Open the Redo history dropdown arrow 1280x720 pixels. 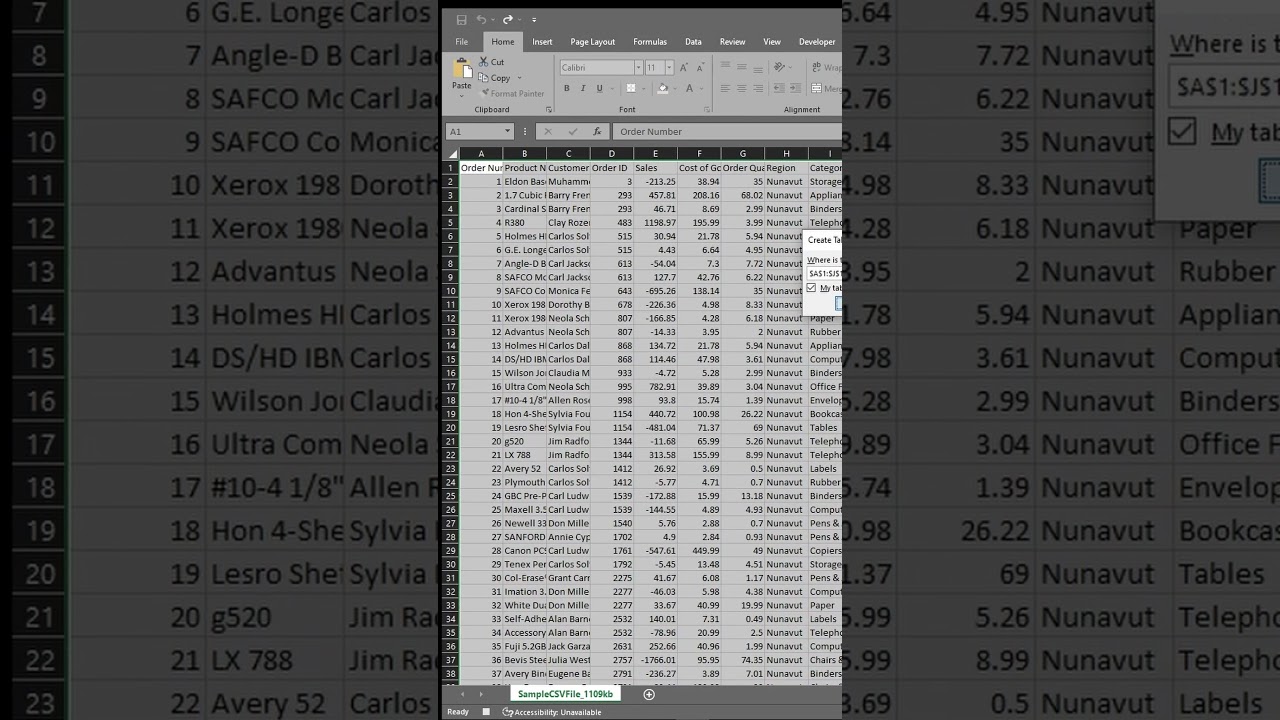click(x=519, y=20)
